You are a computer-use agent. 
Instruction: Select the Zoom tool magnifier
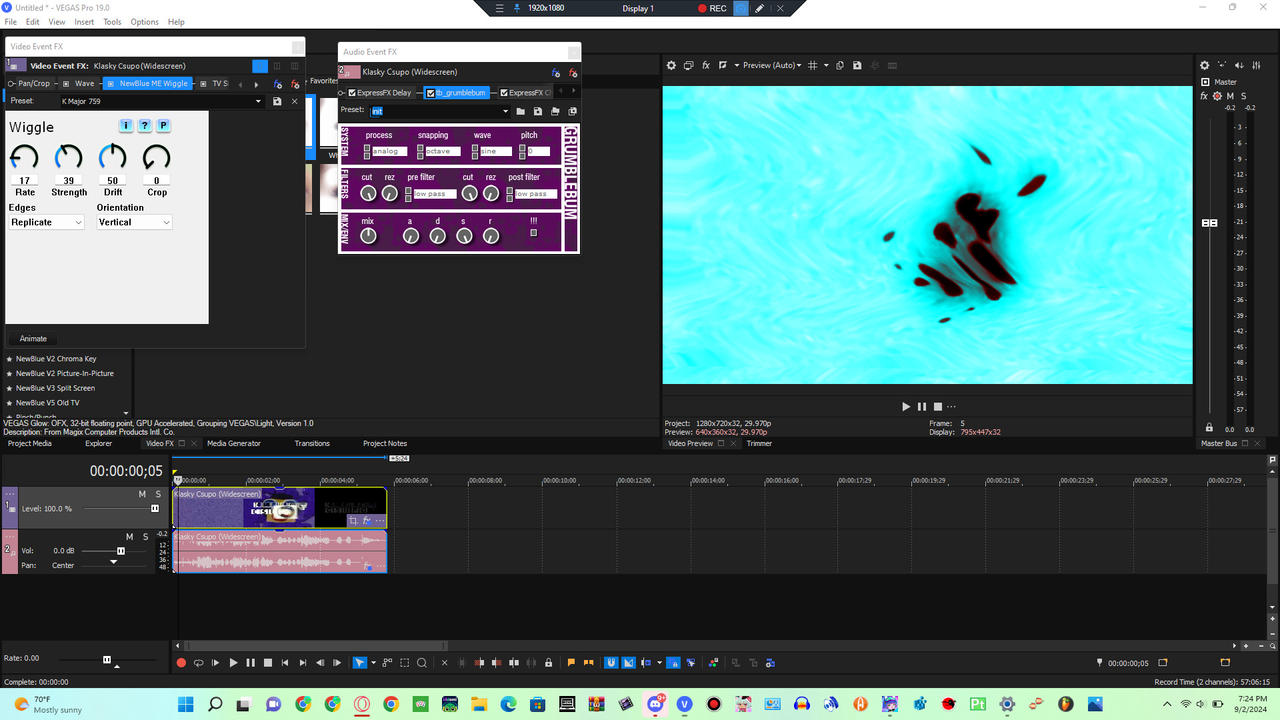tap(422, 662)
